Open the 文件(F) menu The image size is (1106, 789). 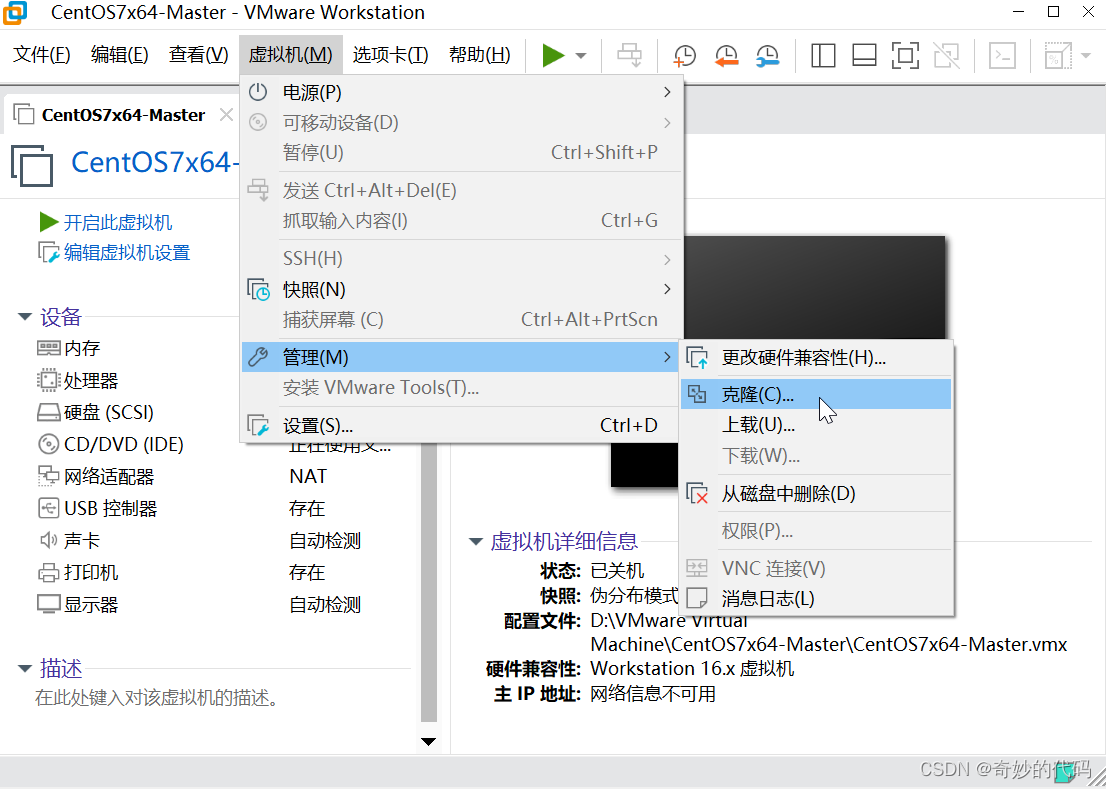click(x=42, y=55)
